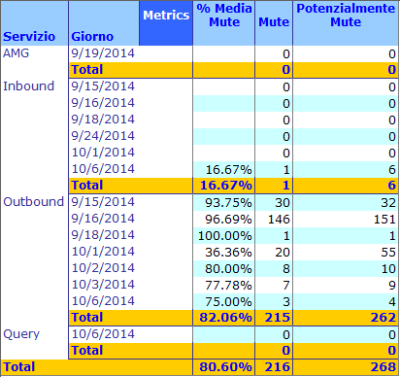This screenshot has width=400, height=377.
Task: Click the 100.00% media mute value
Action: click(225, 236)
